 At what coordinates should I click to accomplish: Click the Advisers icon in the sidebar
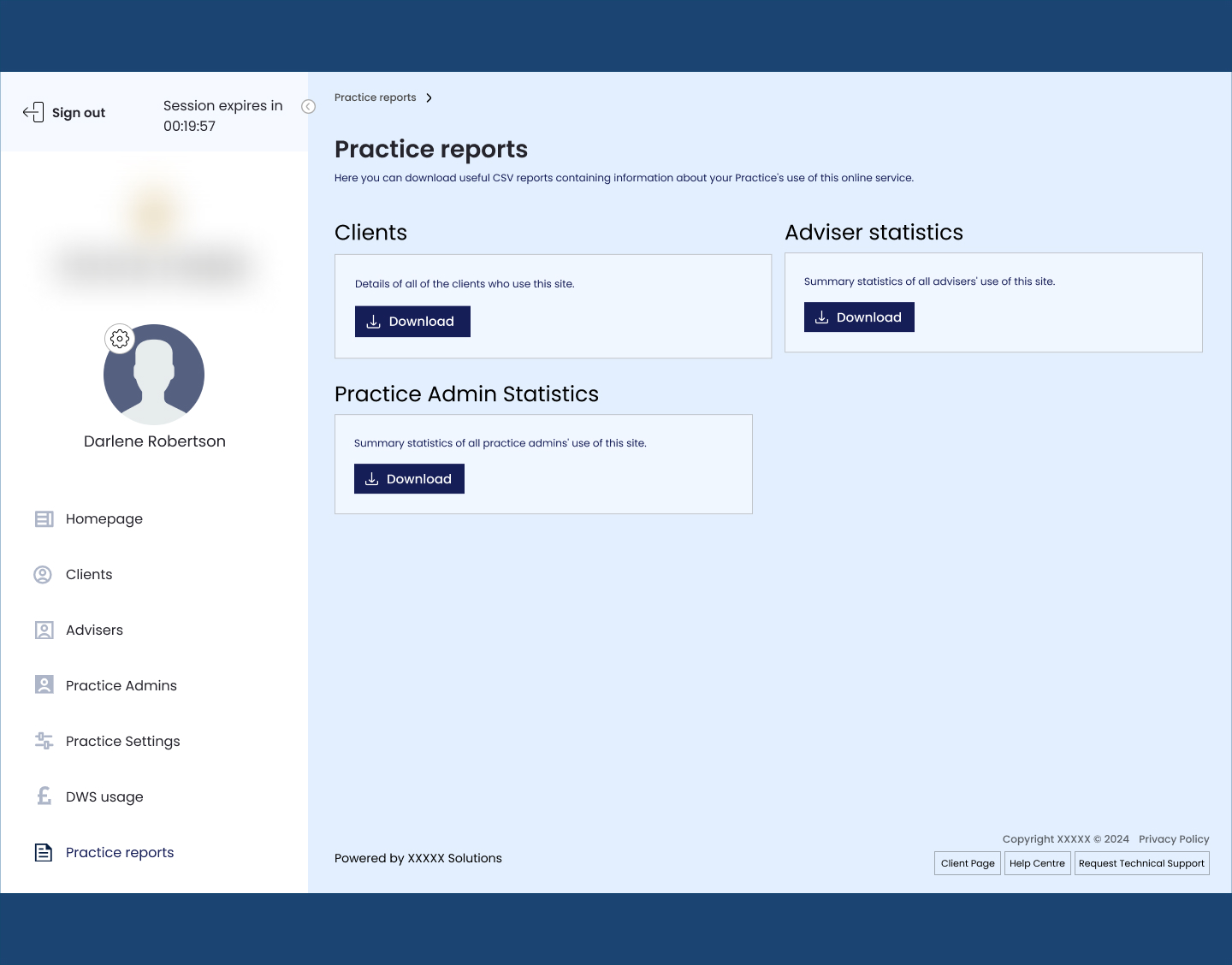point(44,631)
